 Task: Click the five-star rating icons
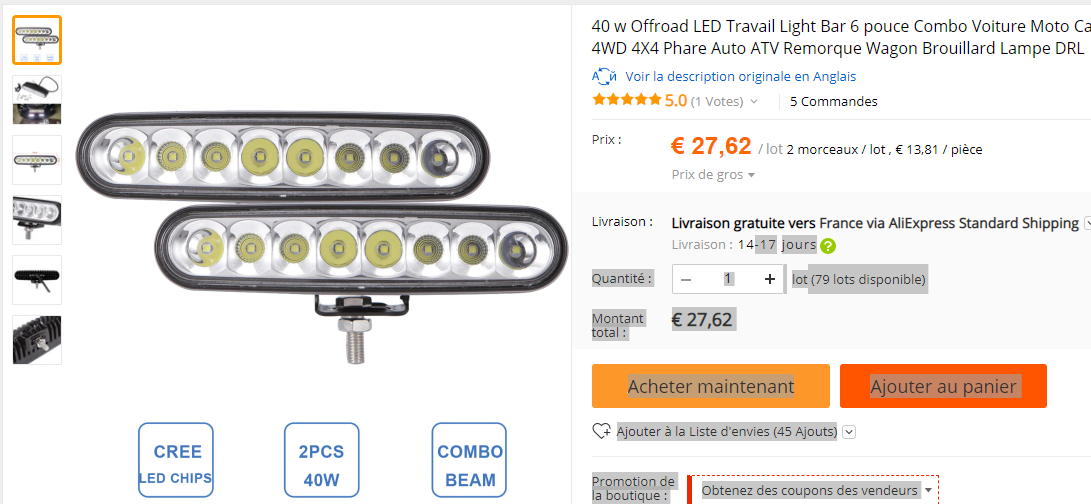point(626,100)
